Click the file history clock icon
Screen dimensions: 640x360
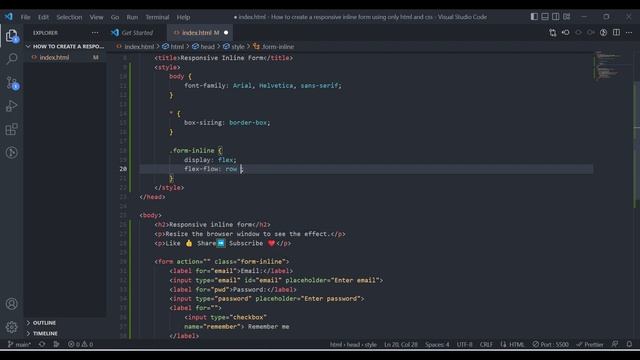[603, 33]
